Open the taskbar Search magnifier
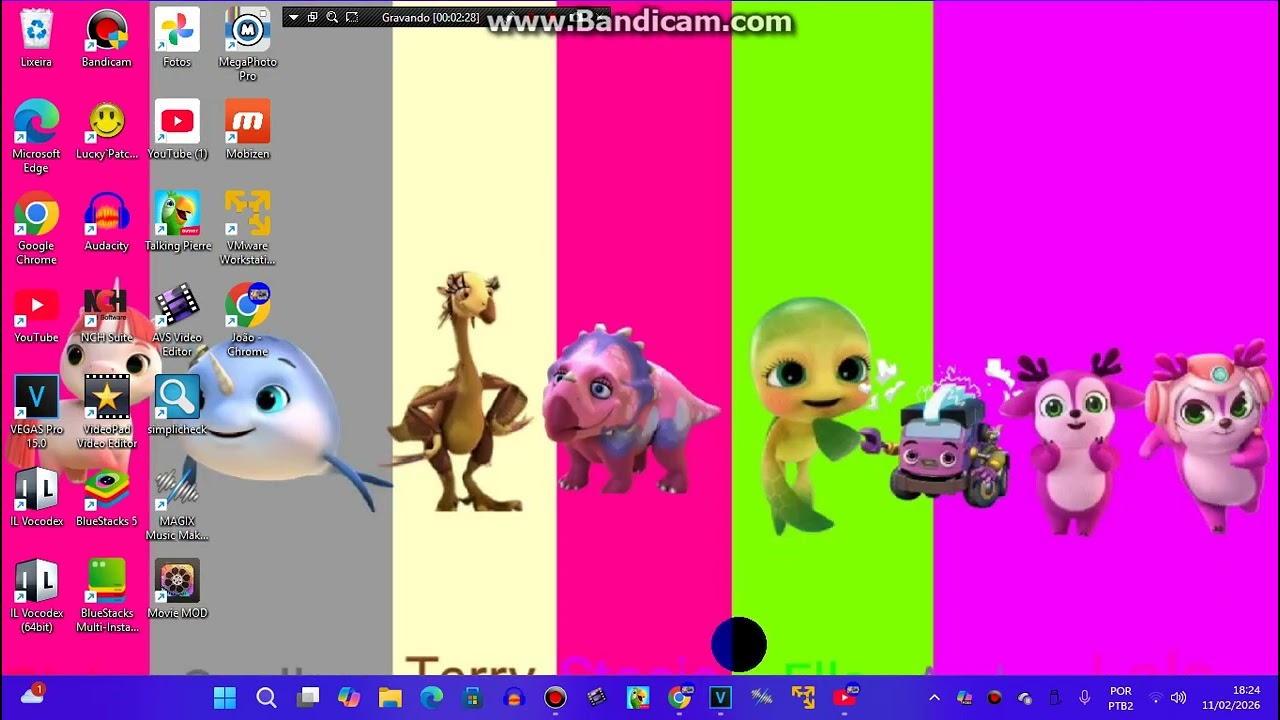Image resolution: width=1280 pixels, height=720 pixels. (266, 697)
